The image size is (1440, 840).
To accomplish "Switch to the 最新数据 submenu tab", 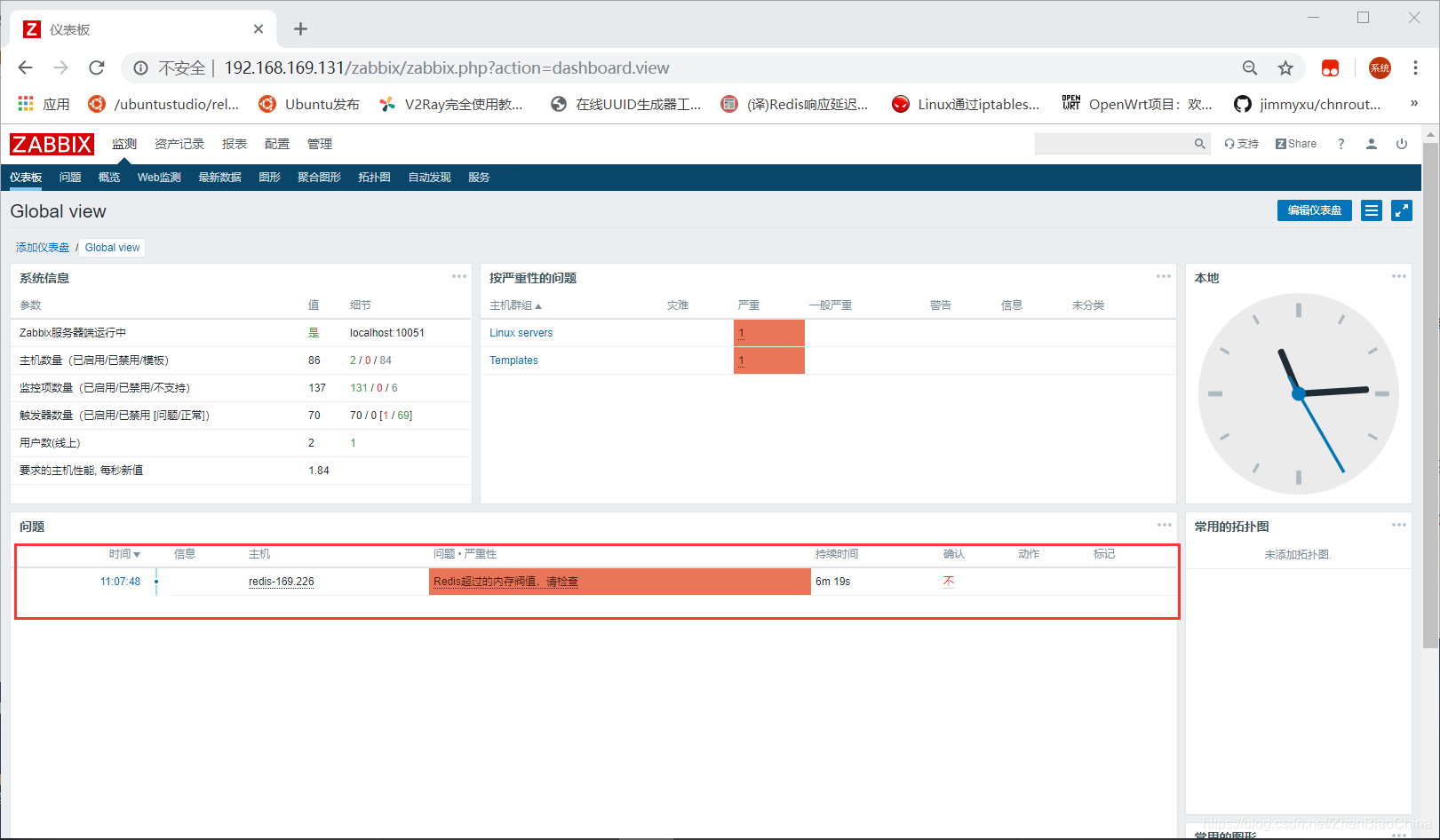I will coord(220,178).
